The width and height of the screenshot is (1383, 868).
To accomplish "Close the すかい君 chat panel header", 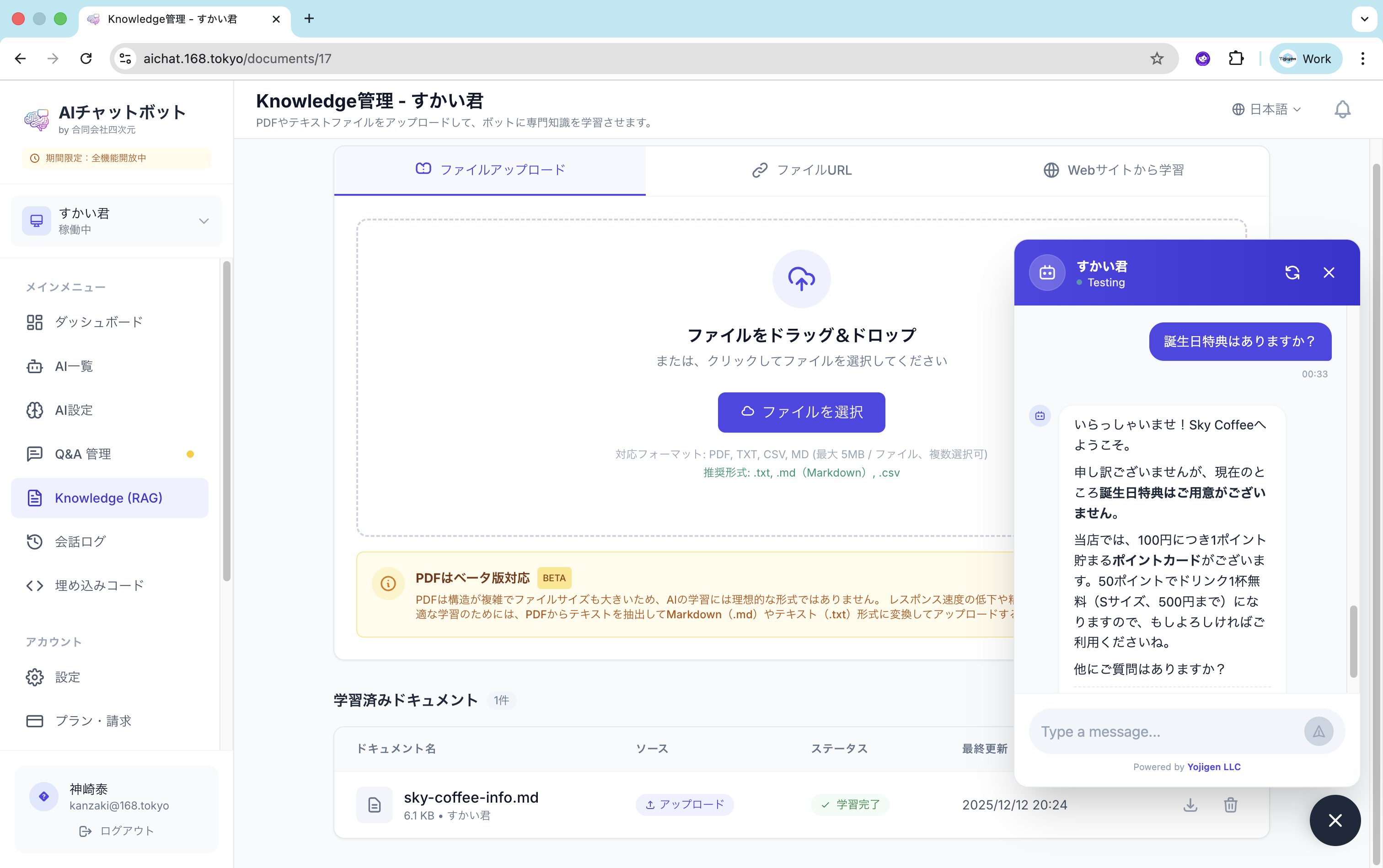I will [1329, 273].
